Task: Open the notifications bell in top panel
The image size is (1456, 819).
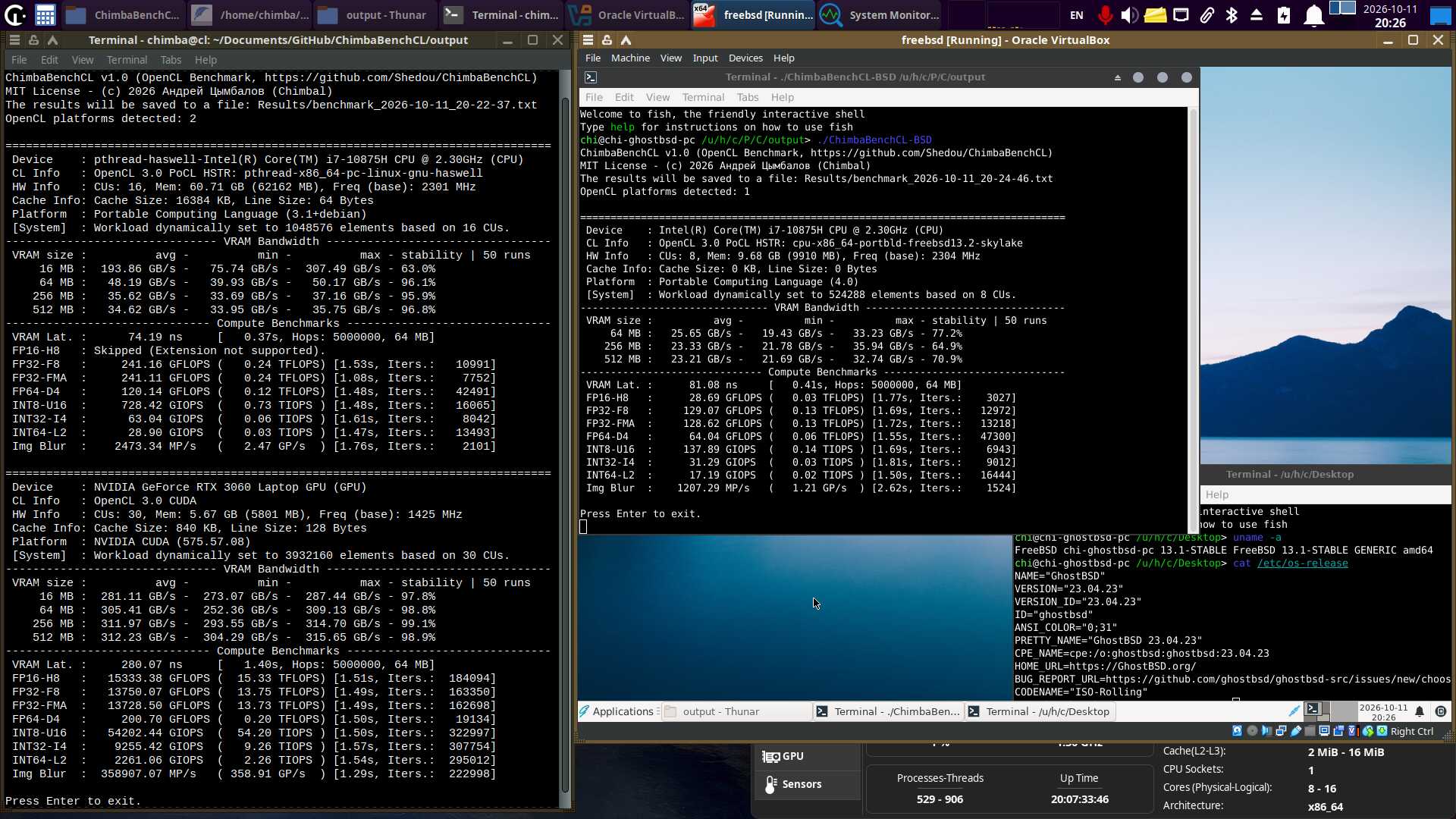Action: (x=1313, y=14)
